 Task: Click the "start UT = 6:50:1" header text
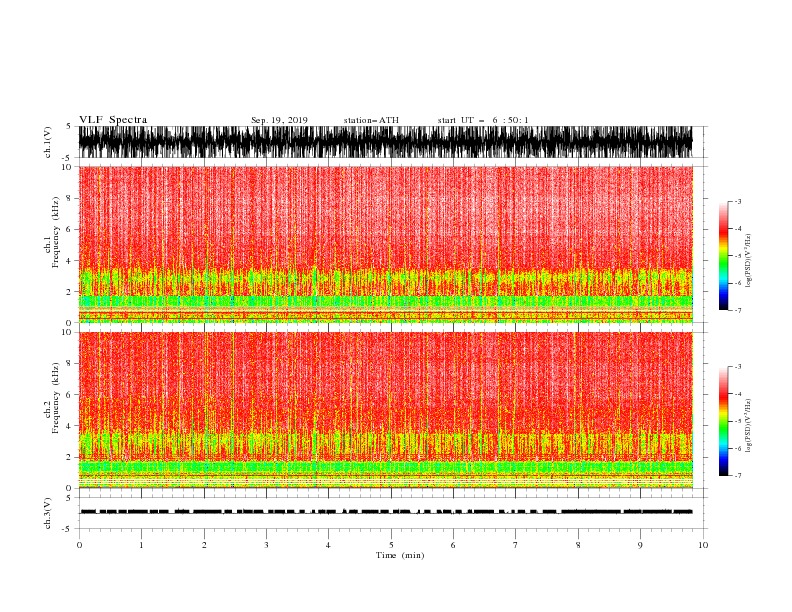(x=483, y=120)
